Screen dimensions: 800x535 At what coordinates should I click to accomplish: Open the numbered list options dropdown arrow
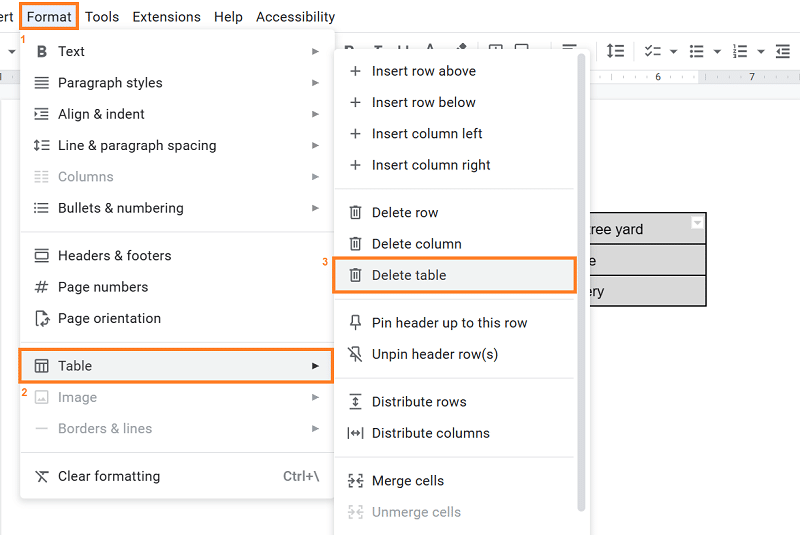tap(761, 51)
